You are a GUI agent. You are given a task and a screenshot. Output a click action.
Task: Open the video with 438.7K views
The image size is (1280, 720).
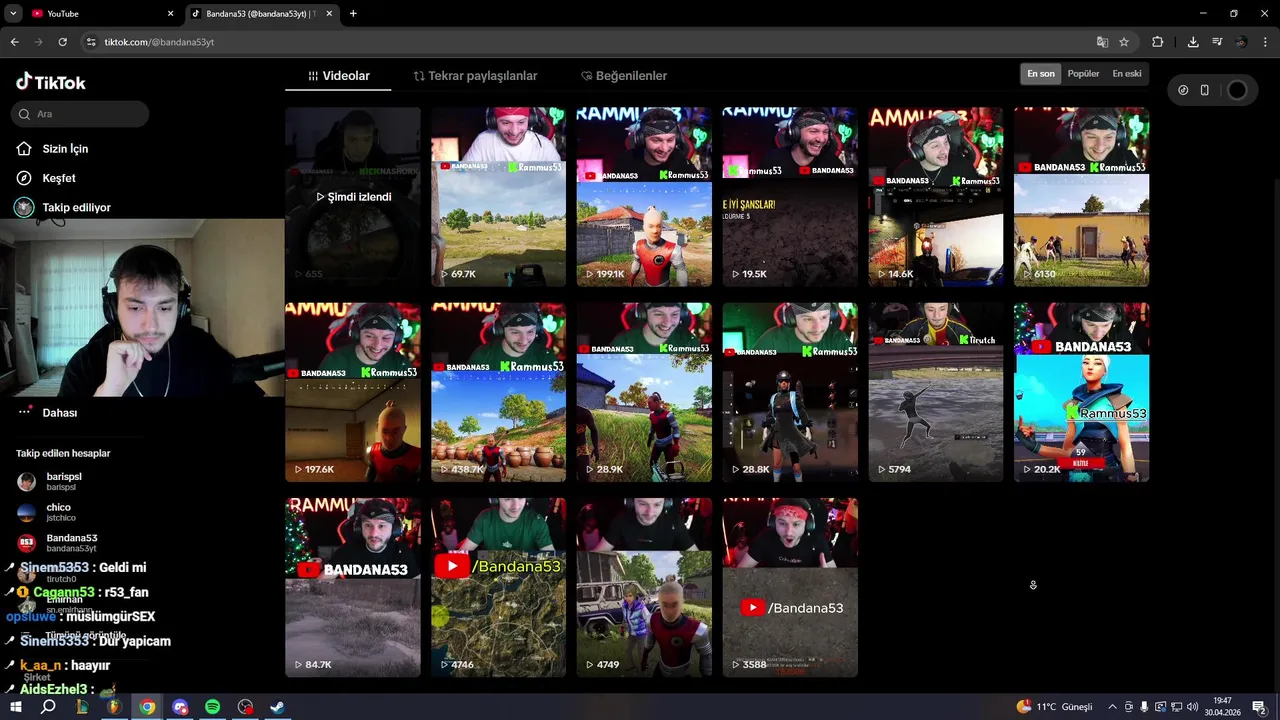point(498,392)
